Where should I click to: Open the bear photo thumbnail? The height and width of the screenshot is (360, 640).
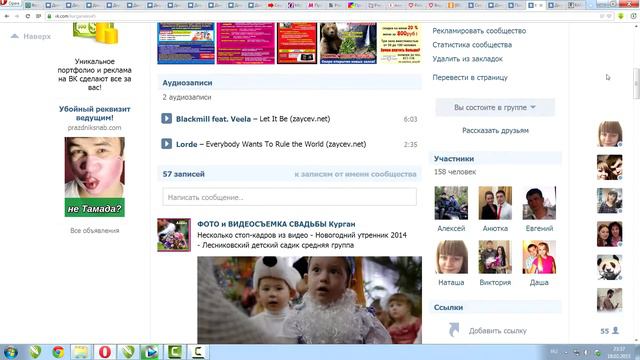pos(348,43)
